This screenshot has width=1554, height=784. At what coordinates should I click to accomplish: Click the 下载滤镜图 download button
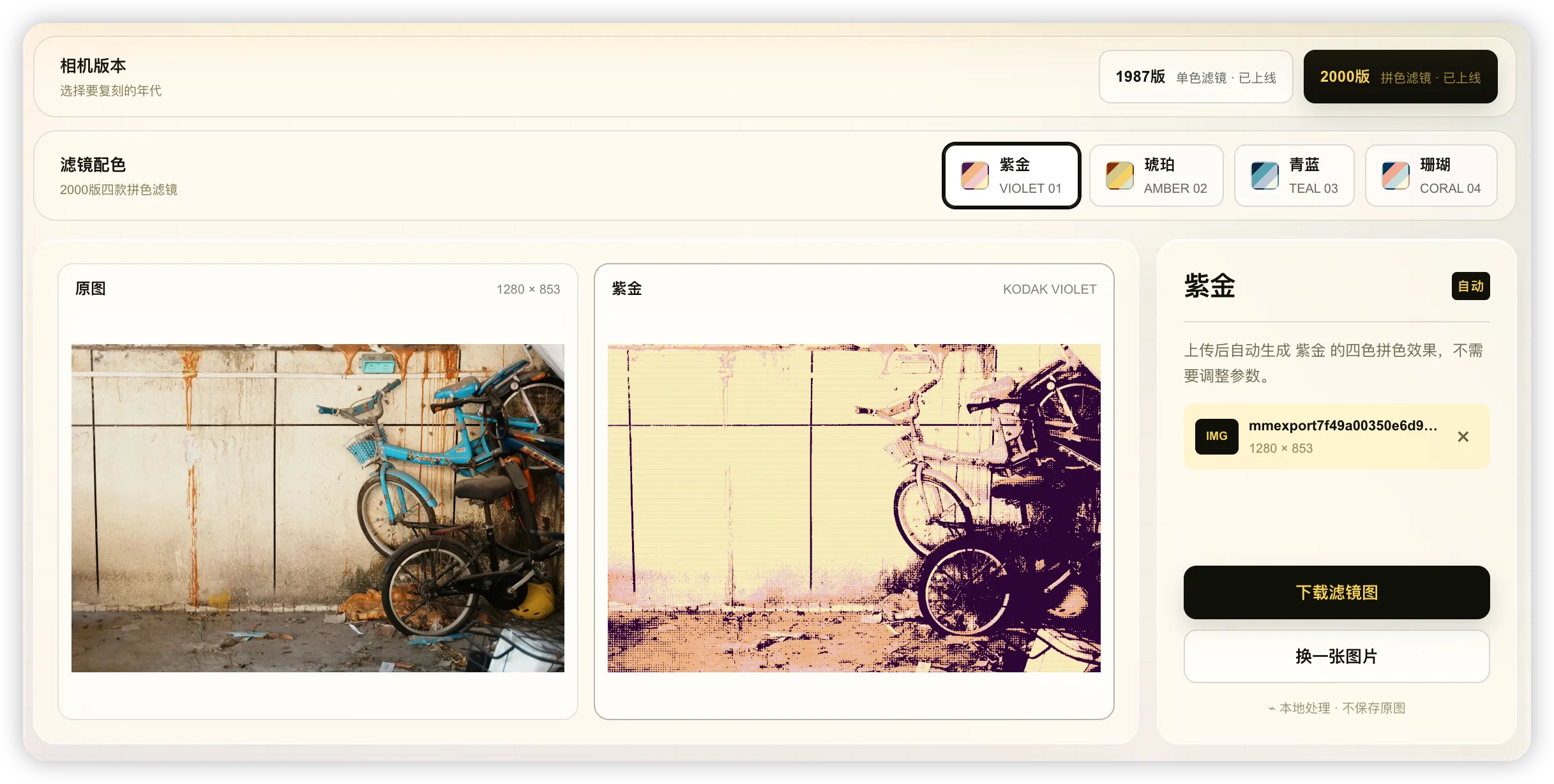tap(1336, 592)
